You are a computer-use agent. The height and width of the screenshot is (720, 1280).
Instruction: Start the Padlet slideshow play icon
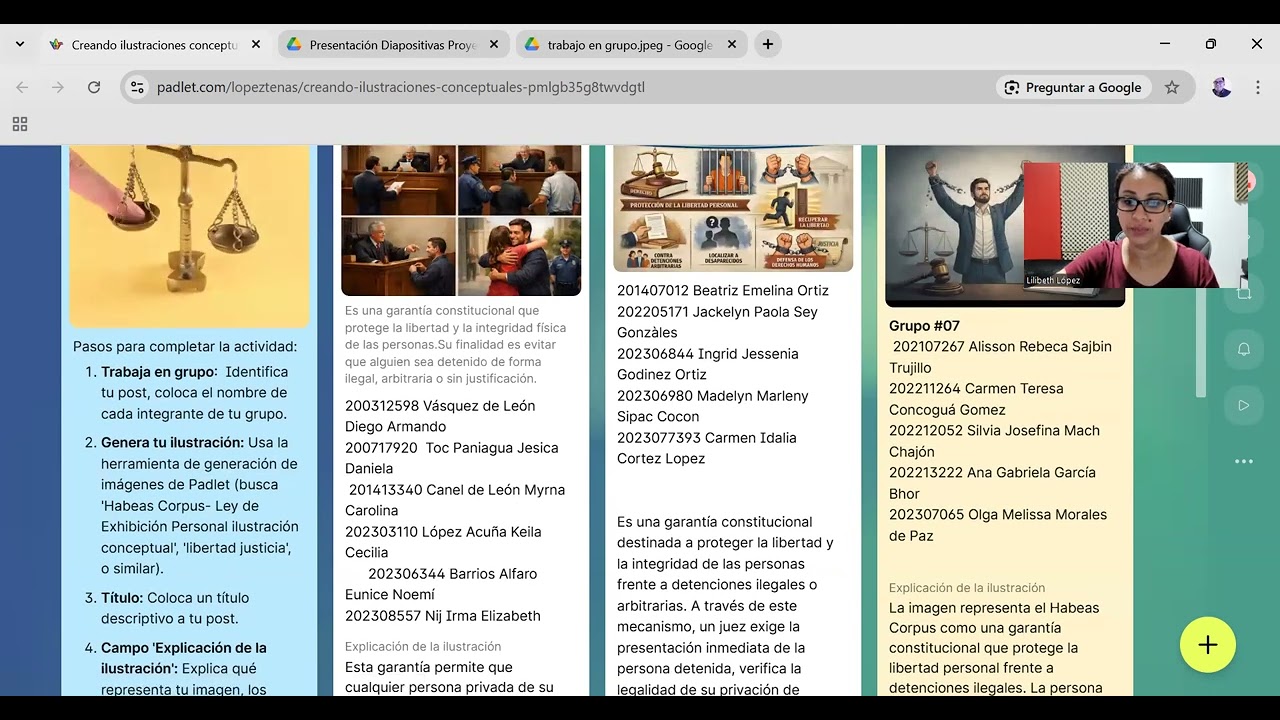point(1244,405)
